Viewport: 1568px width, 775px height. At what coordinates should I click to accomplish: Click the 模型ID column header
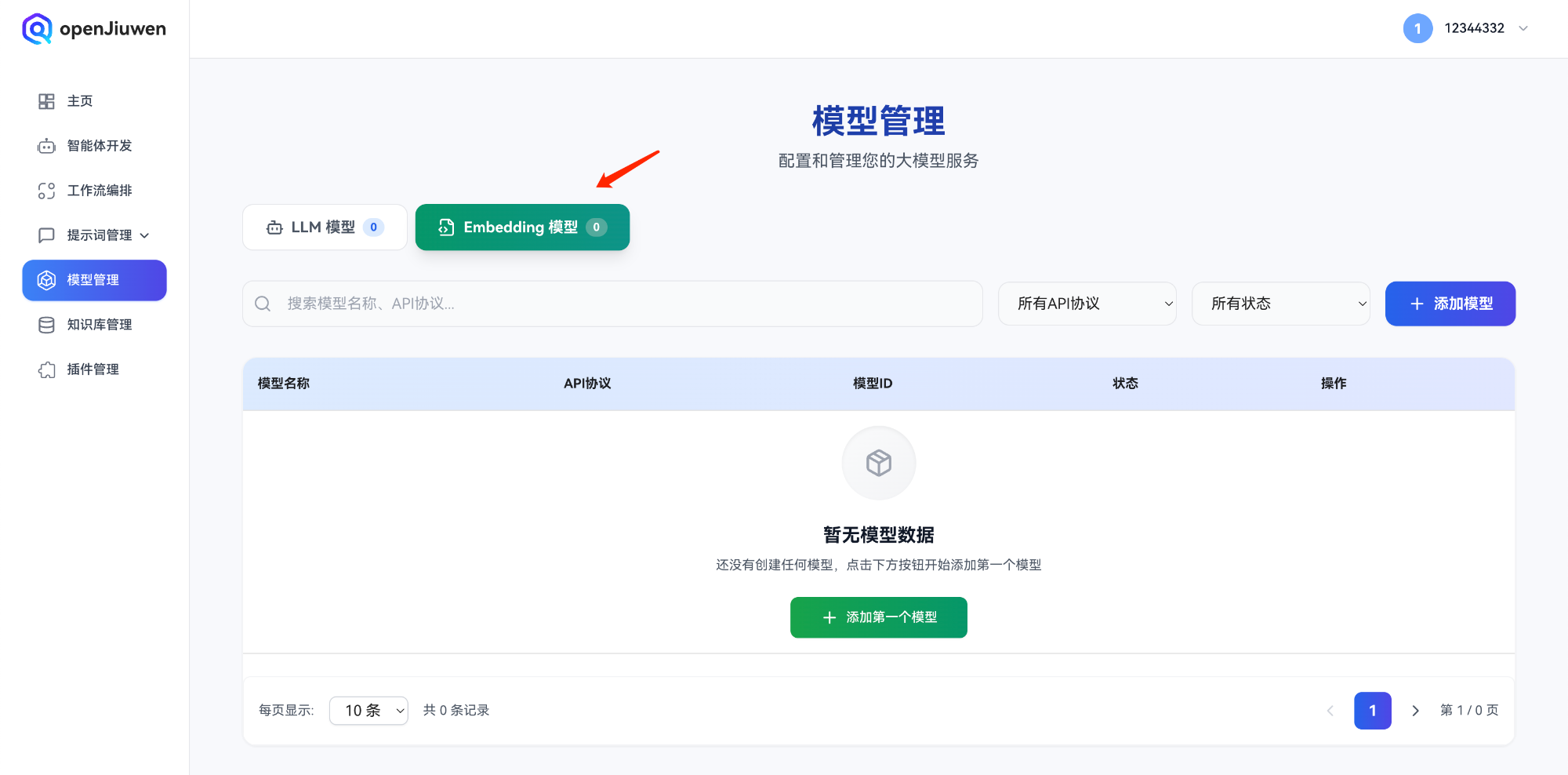coord(873,384)
